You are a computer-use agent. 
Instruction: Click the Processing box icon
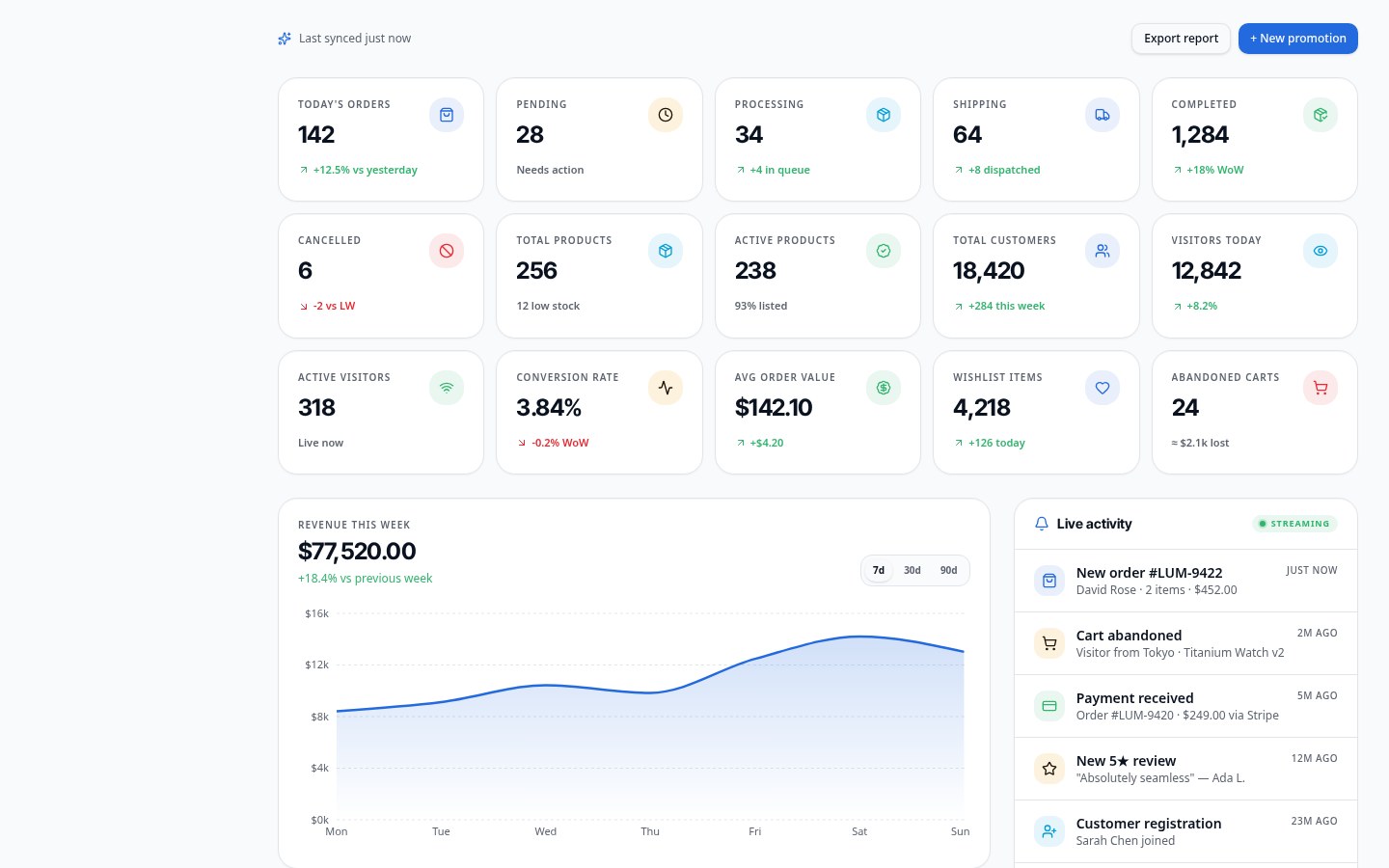click(884, 115)
